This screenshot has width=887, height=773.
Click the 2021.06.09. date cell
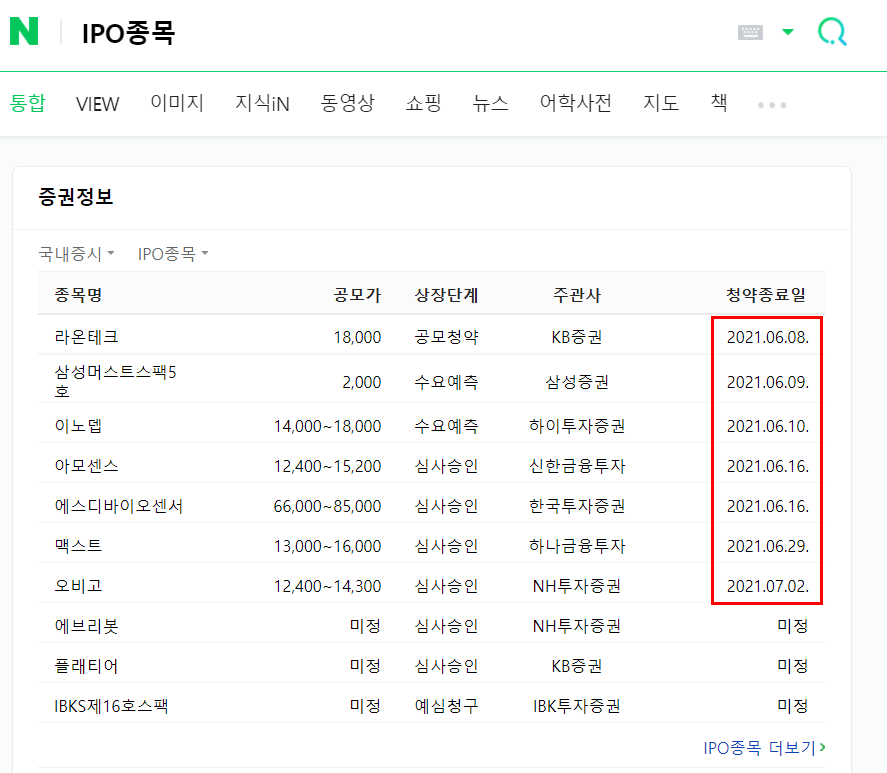click(768, 382)
